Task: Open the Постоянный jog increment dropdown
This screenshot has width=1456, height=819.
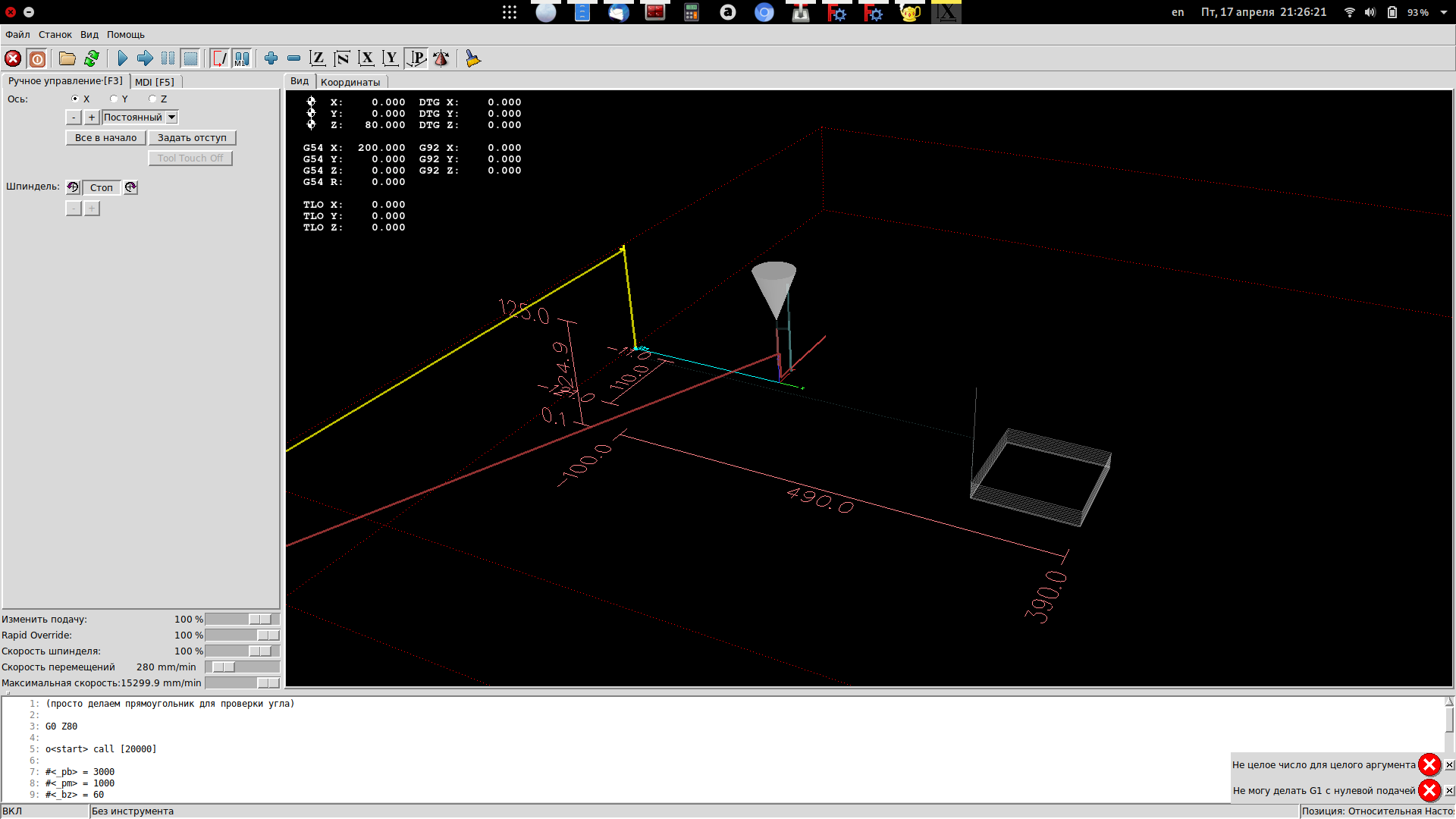Action: 172,117
